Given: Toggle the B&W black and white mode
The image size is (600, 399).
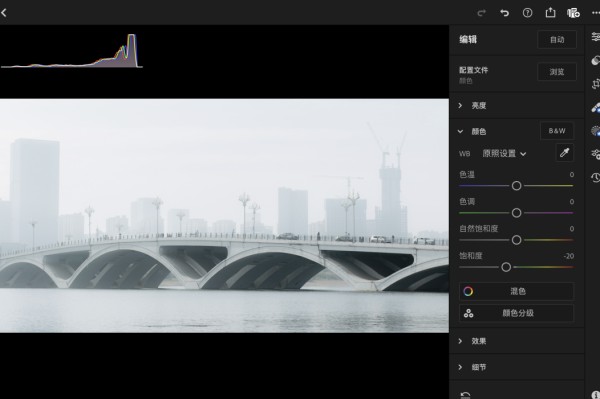Looking at the screenshot, I should pyautogui.click(x=557, y=131).
